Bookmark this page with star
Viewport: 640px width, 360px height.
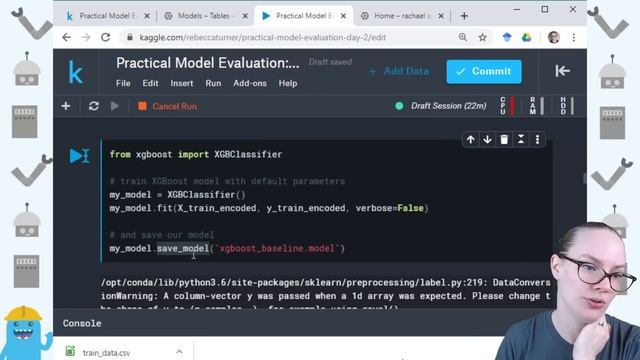(x=482, y=38)
